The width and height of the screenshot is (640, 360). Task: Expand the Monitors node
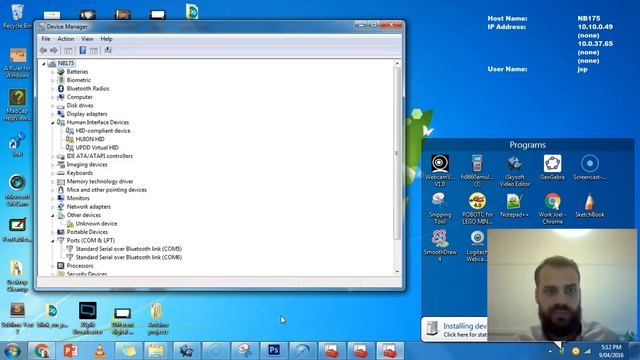53,198
